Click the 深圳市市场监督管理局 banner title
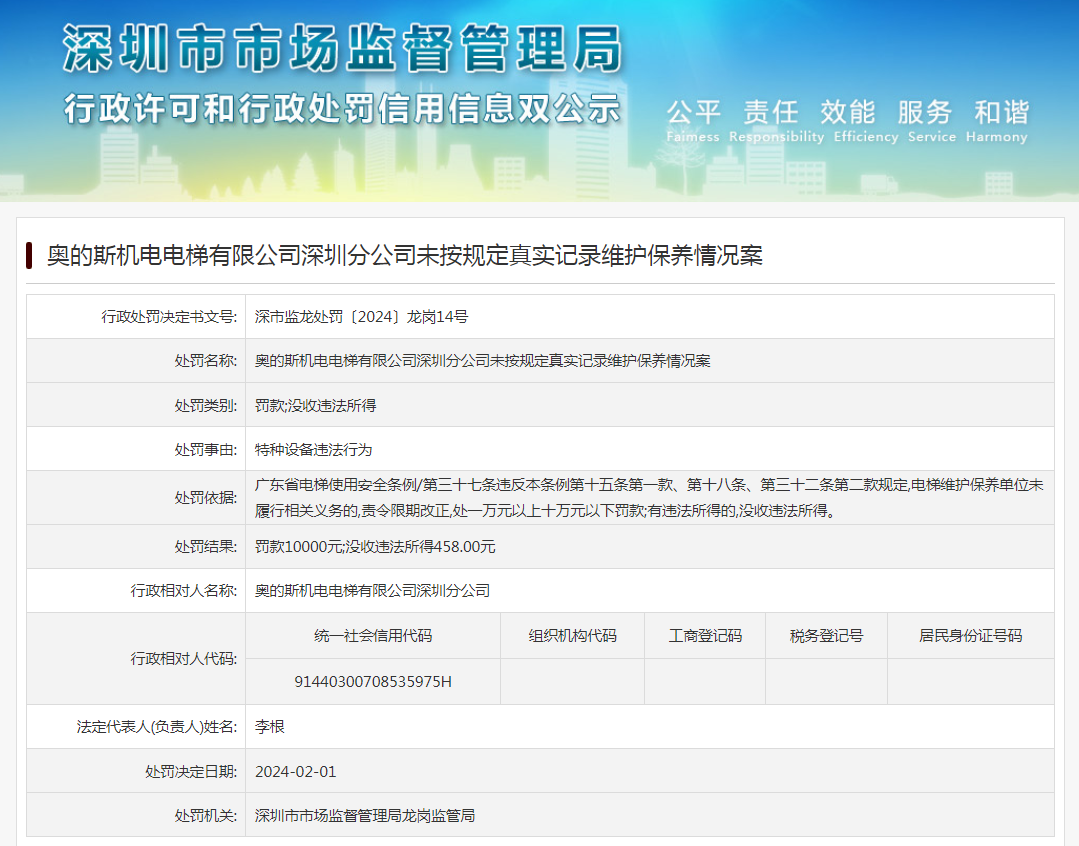This screenshot has height=846, width=1079. click(343, 48)
